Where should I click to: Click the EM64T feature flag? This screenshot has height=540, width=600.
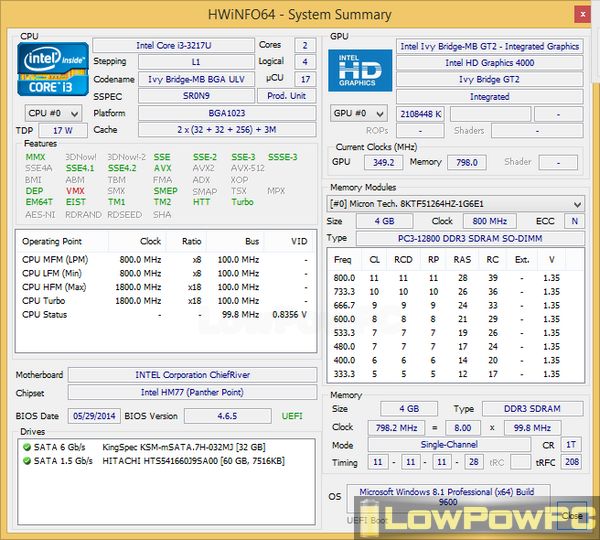[39, 202]
